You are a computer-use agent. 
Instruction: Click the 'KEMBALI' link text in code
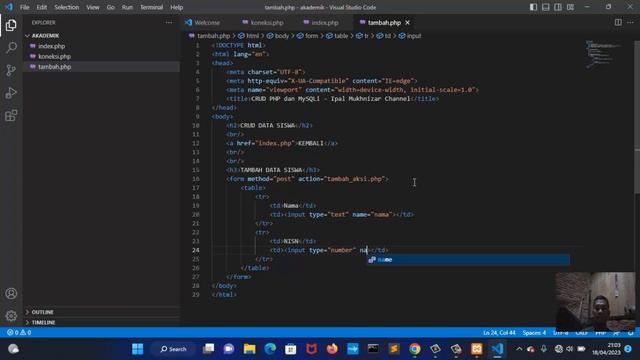click(x=311, y=143)
